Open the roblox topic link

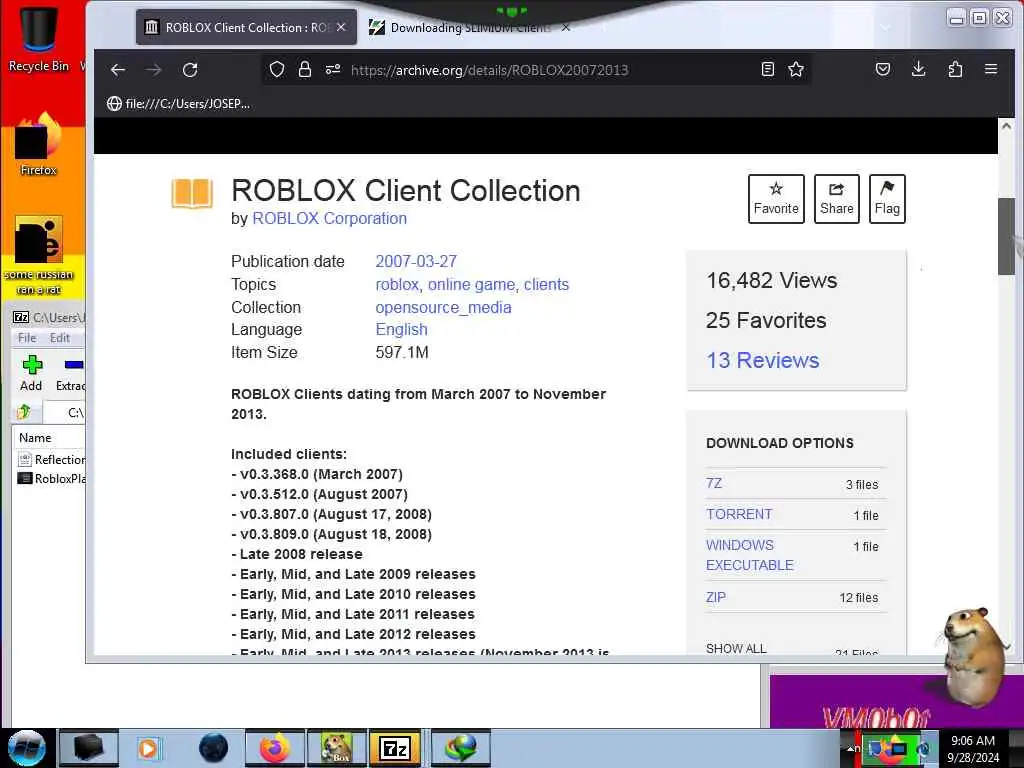(x=397, y=285)
